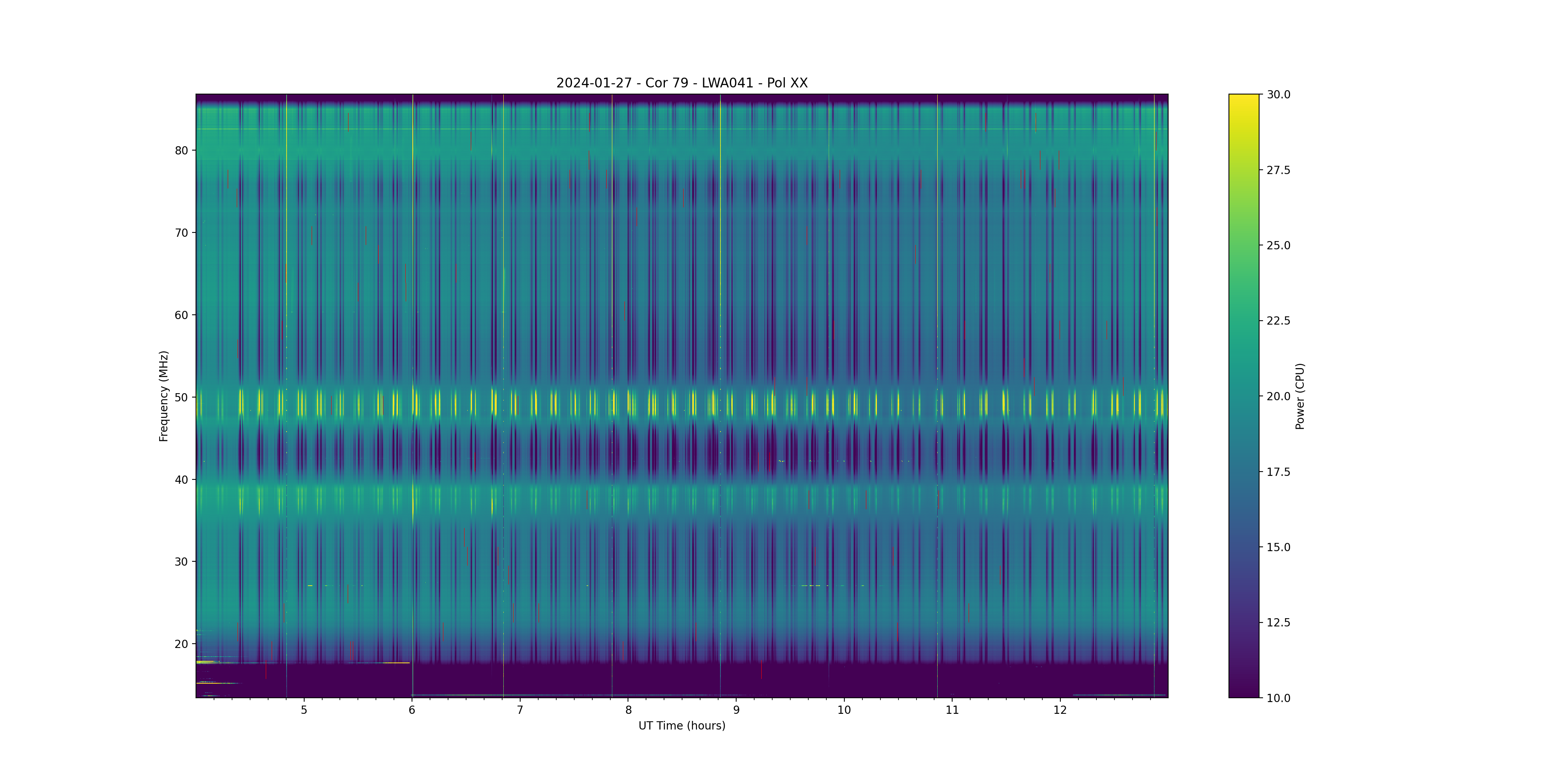Click the y-axis tick label 80
This screenshot has width=1568, height=784.
pyautogui.click(x=181, y=151)
